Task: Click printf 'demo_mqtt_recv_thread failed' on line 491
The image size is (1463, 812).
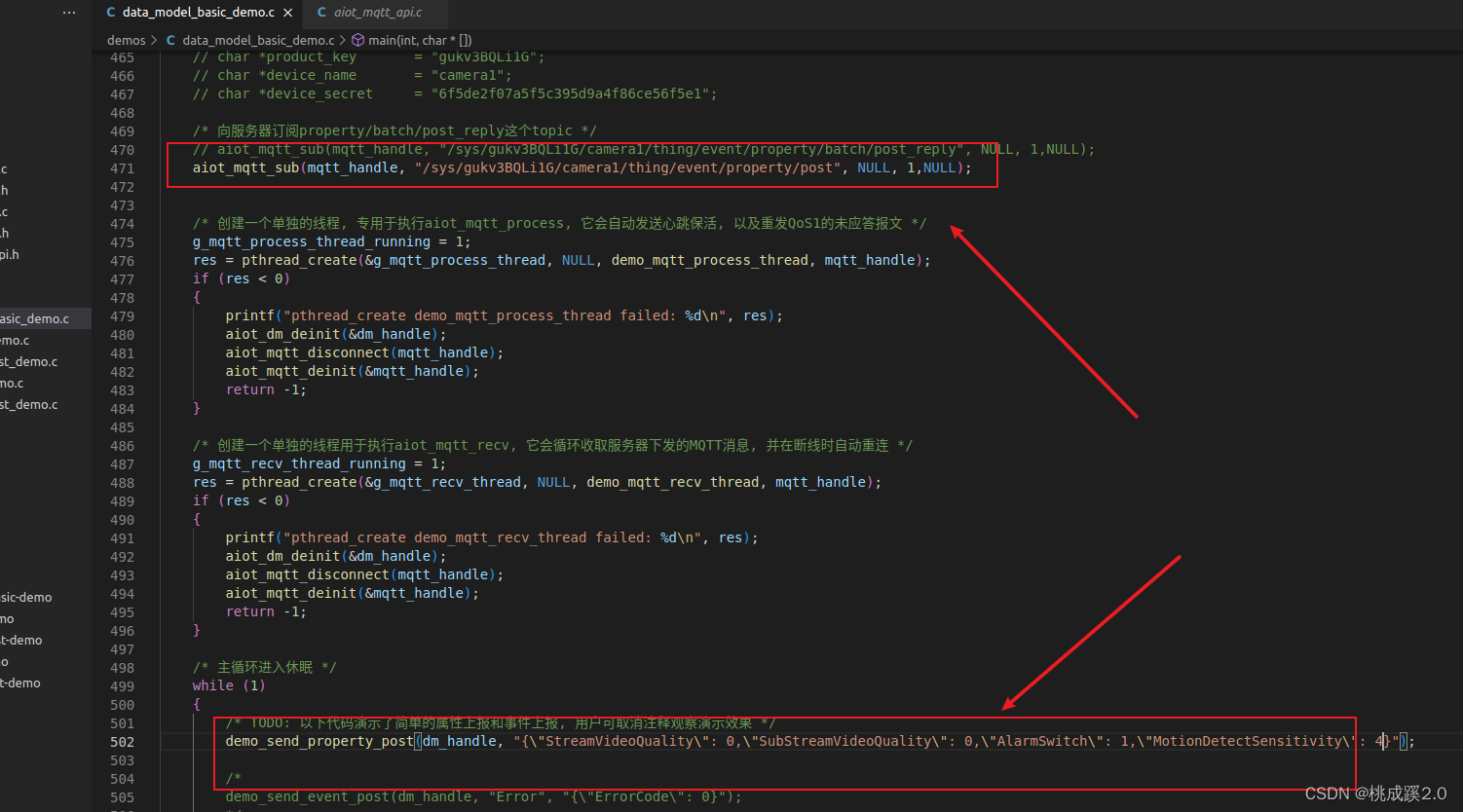Action: 492,538
